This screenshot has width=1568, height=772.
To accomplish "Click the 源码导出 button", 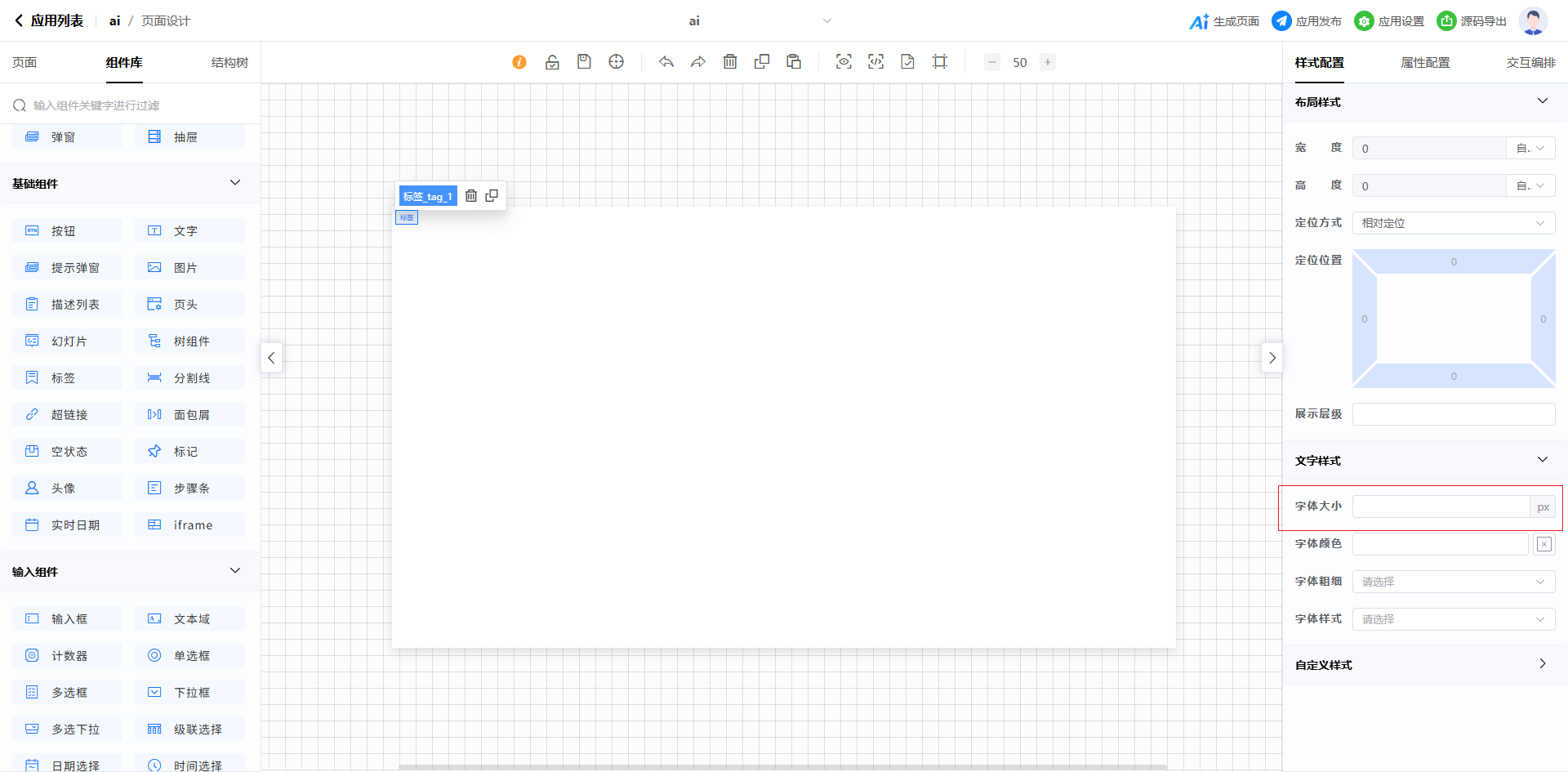I will coord(1472,21).
